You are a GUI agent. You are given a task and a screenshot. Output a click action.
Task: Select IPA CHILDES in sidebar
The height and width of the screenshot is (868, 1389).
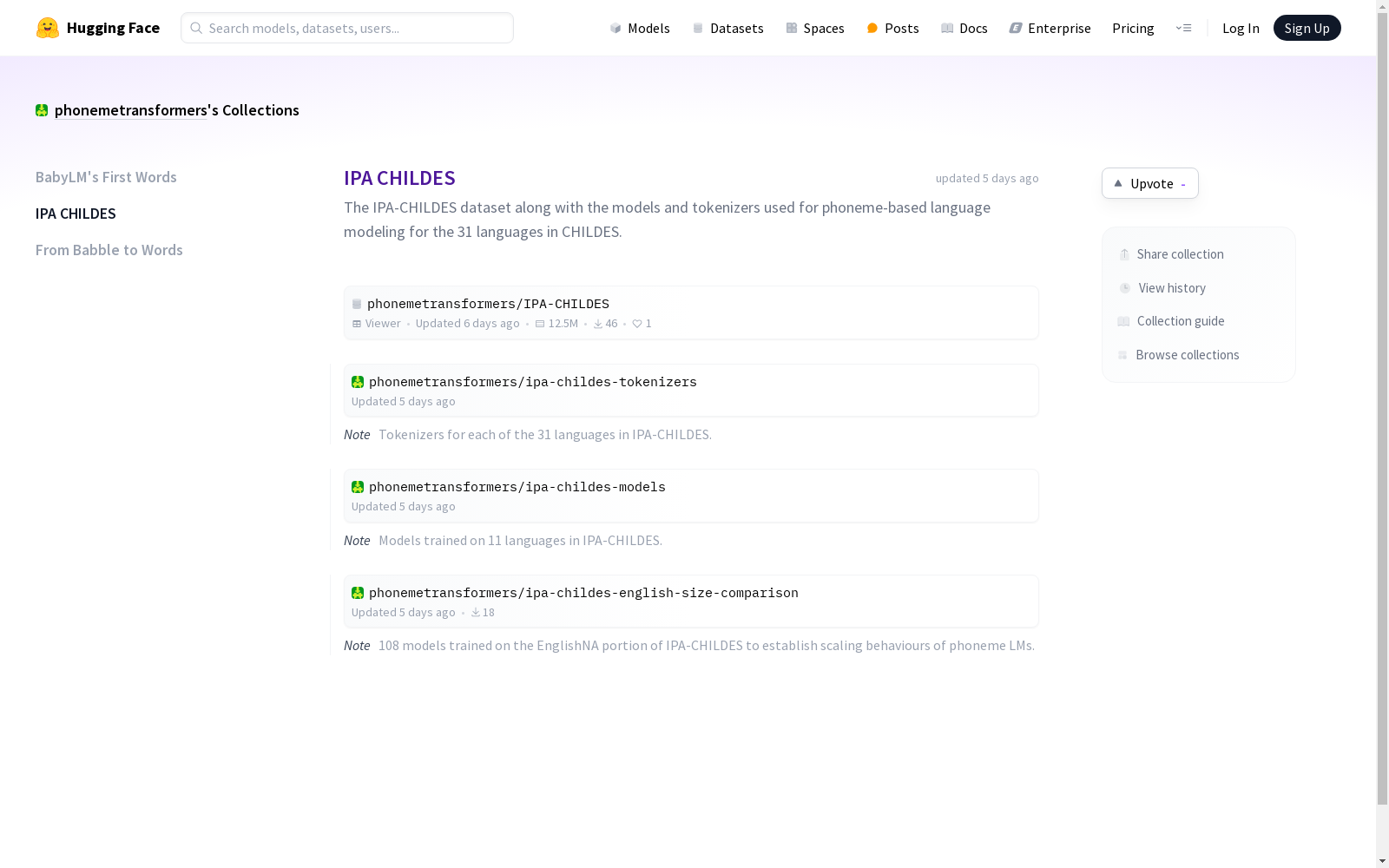point(76,214)
